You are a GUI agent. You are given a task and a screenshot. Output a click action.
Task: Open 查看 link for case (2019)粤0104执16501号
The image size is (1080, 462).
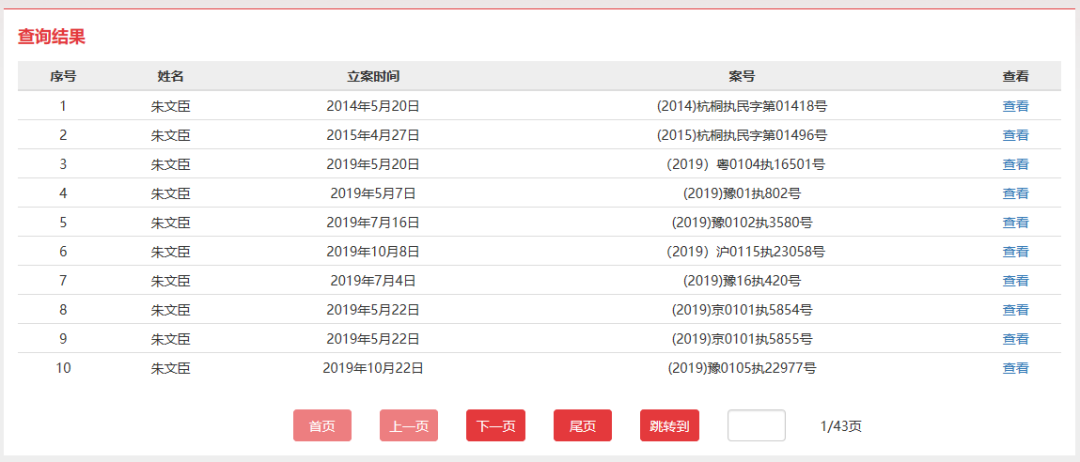(x=1015, y=165)
